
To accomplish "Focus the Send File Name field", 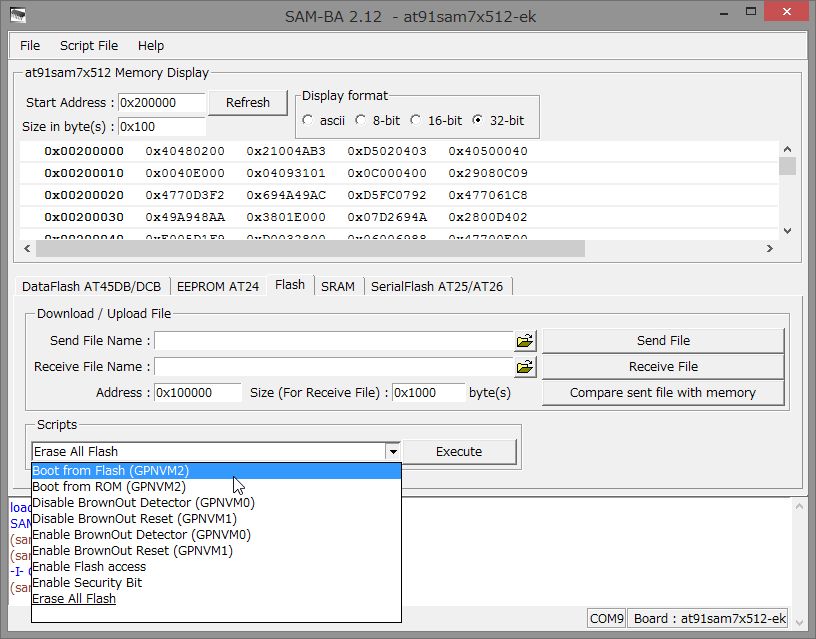I will (x=334, y=341).
